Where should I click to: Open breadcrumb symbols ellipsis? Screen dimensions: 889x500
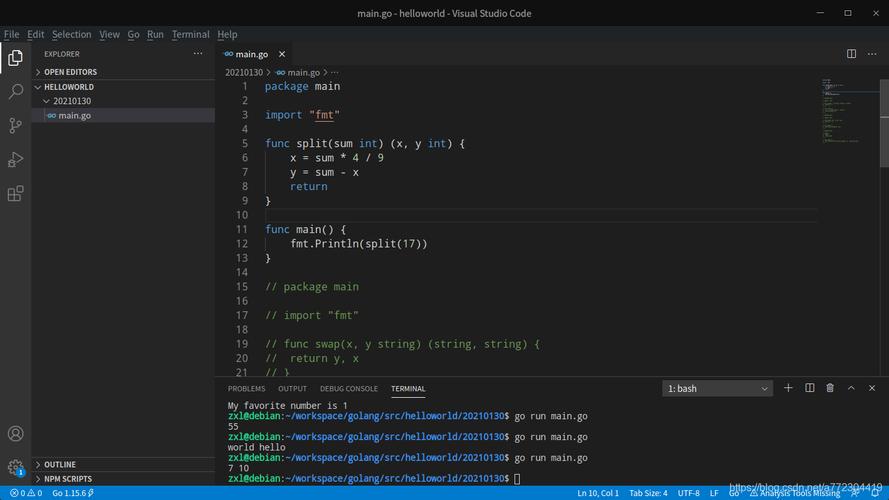335,73
